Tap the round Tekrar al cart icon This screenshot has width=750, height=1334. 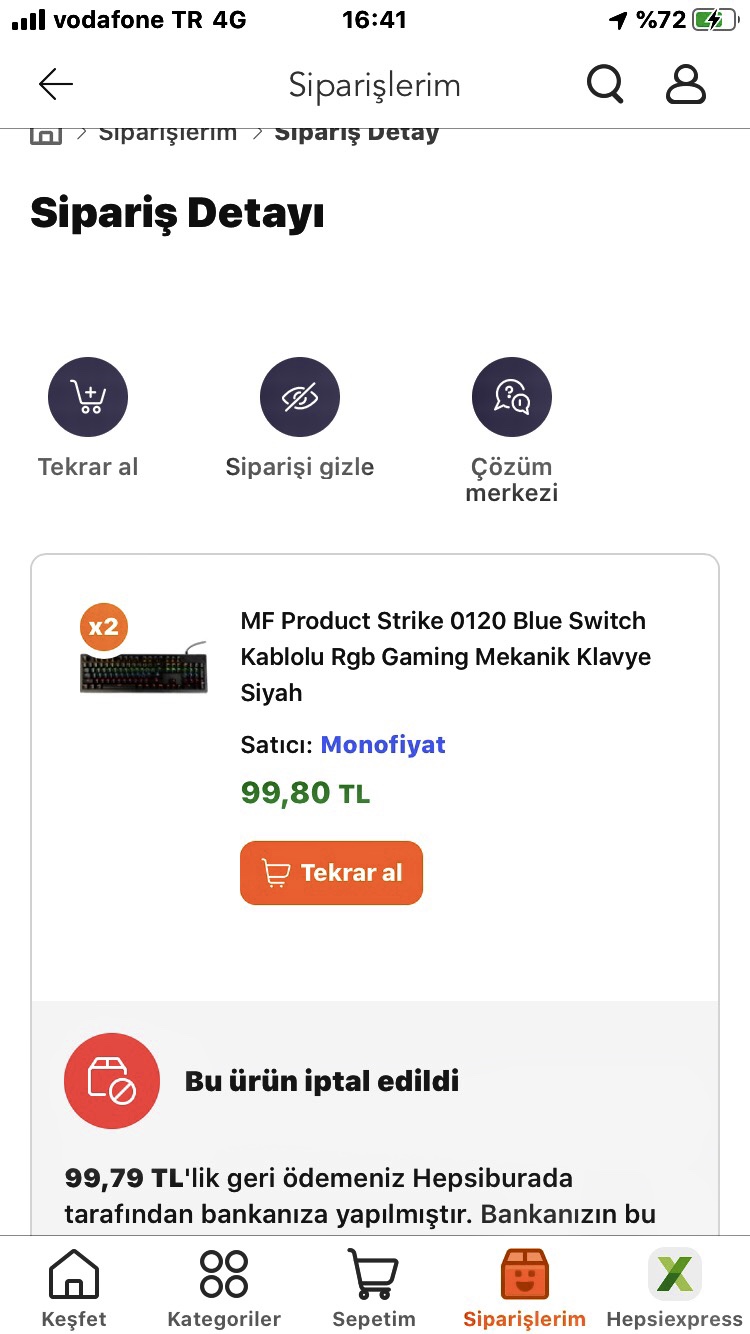click(x=88, y=398)
